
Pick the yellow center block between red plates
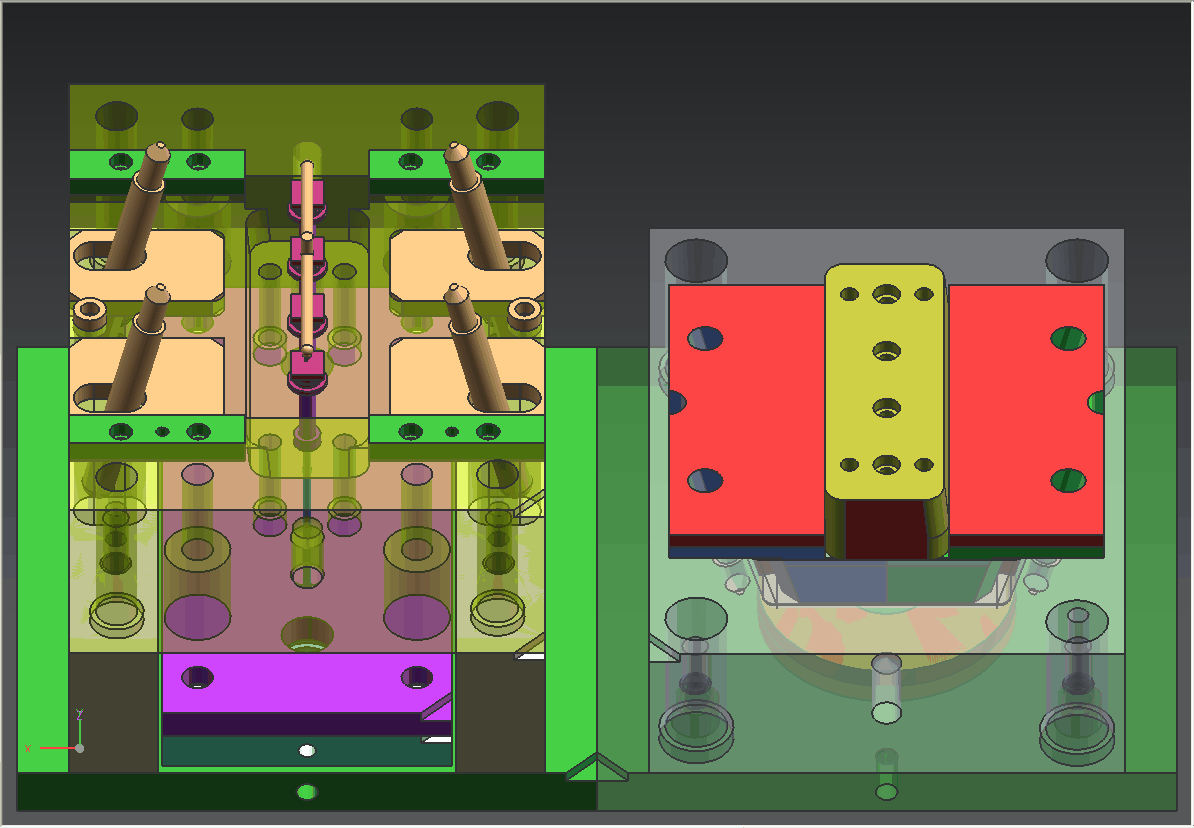[885, 380]
